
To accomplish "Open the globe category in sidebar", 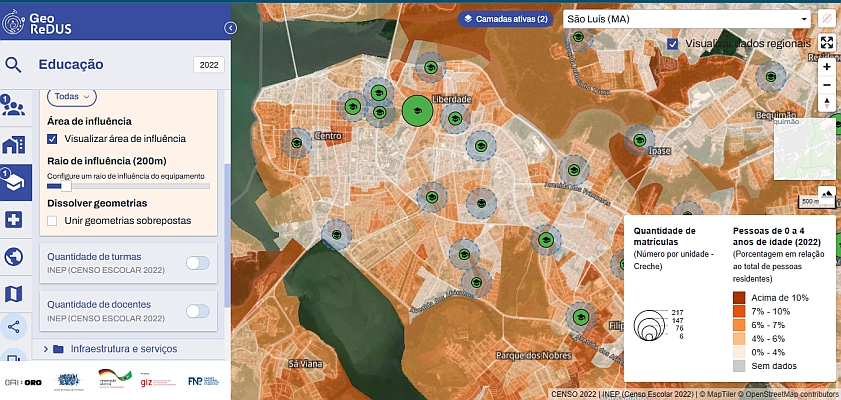I will coord(14,257).
